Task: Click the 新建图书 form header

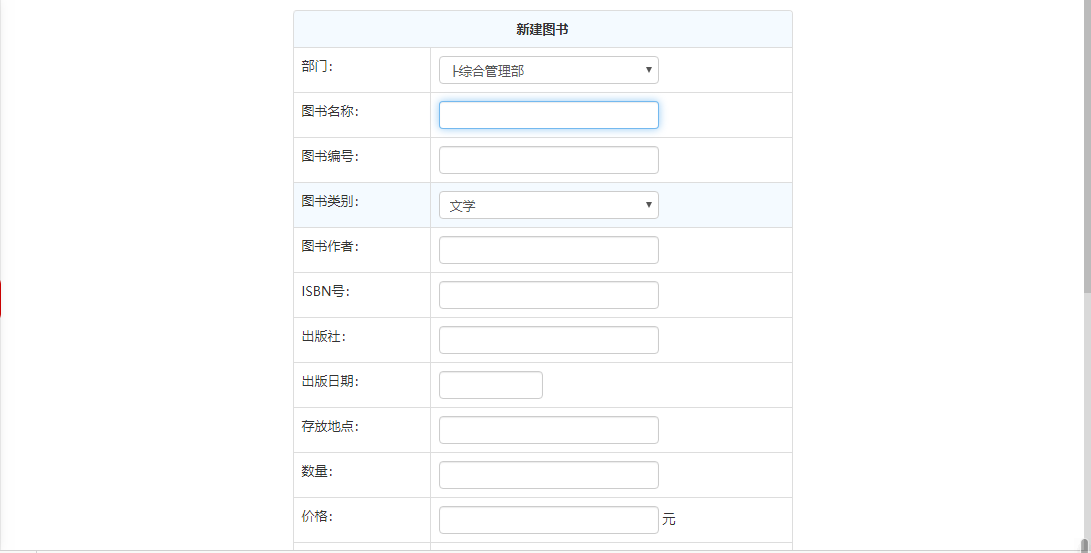Action: (542, 30)
